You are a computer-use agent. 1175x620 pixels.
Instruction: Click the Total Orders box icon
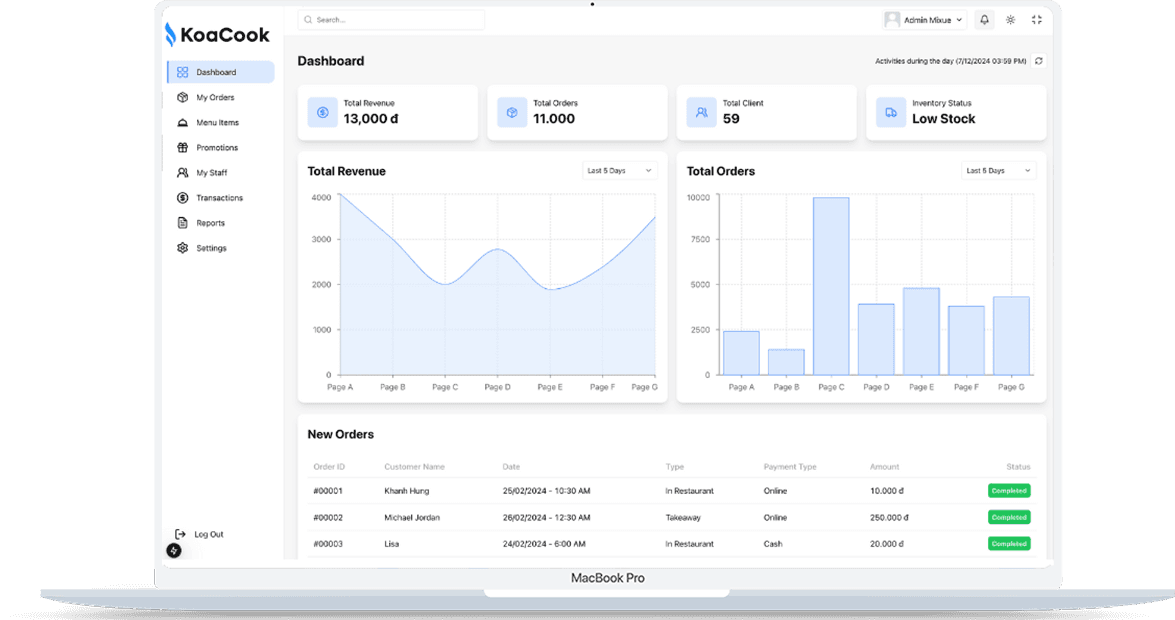512,112
